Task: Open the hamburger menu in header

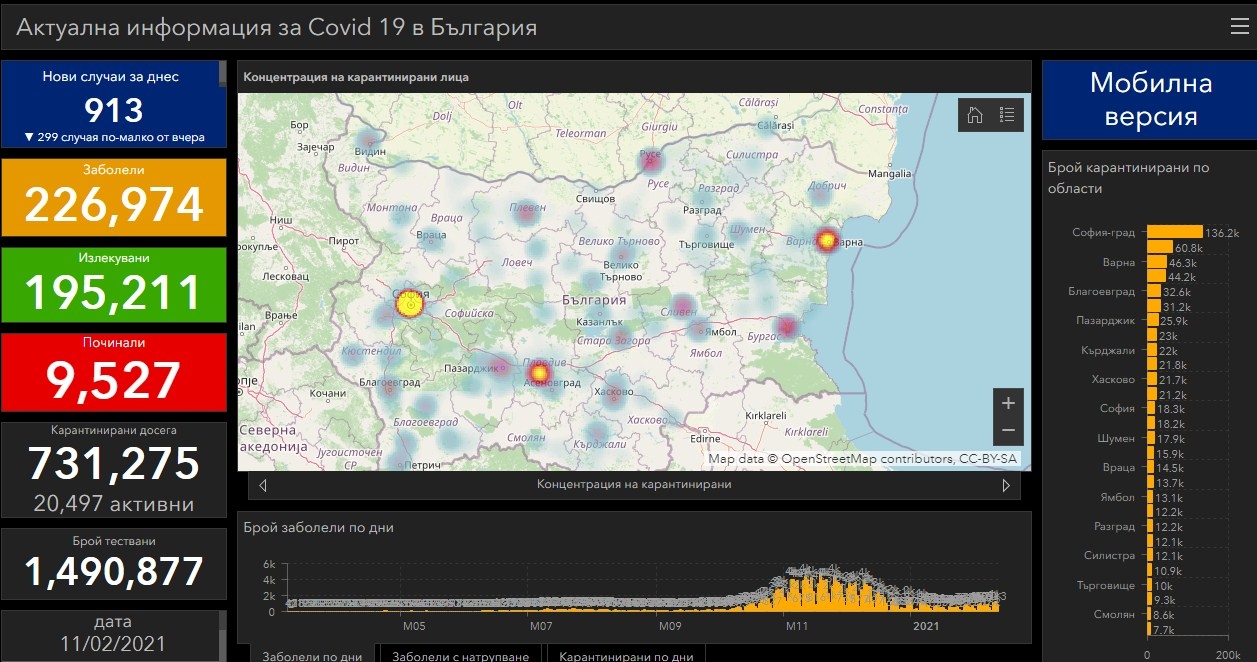Action: coord(1239,27)
